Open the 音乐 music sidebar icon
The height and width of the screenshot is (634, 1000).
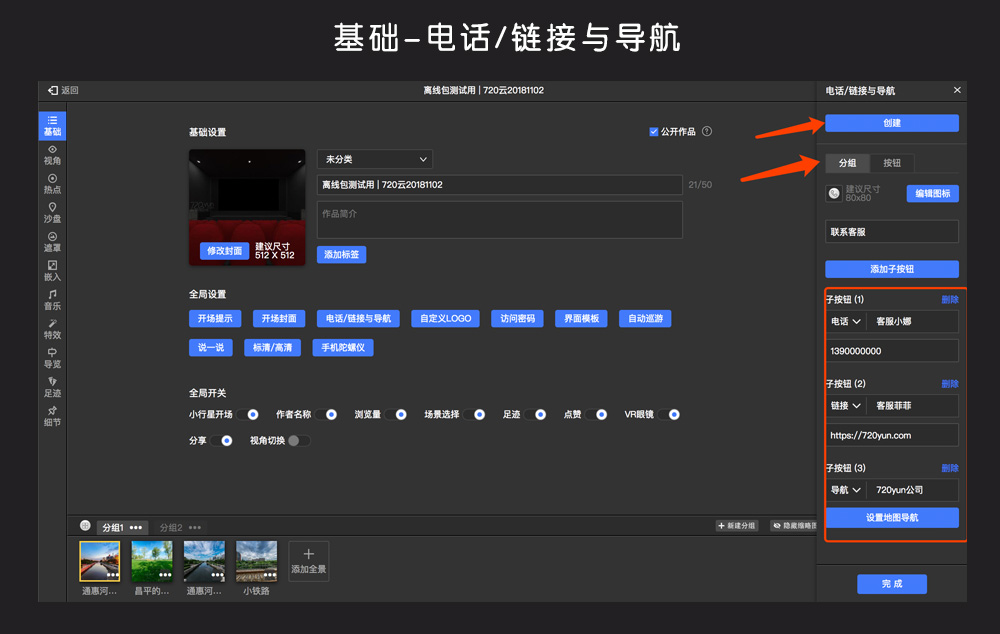pyautogui.click(x=52, y=299)
